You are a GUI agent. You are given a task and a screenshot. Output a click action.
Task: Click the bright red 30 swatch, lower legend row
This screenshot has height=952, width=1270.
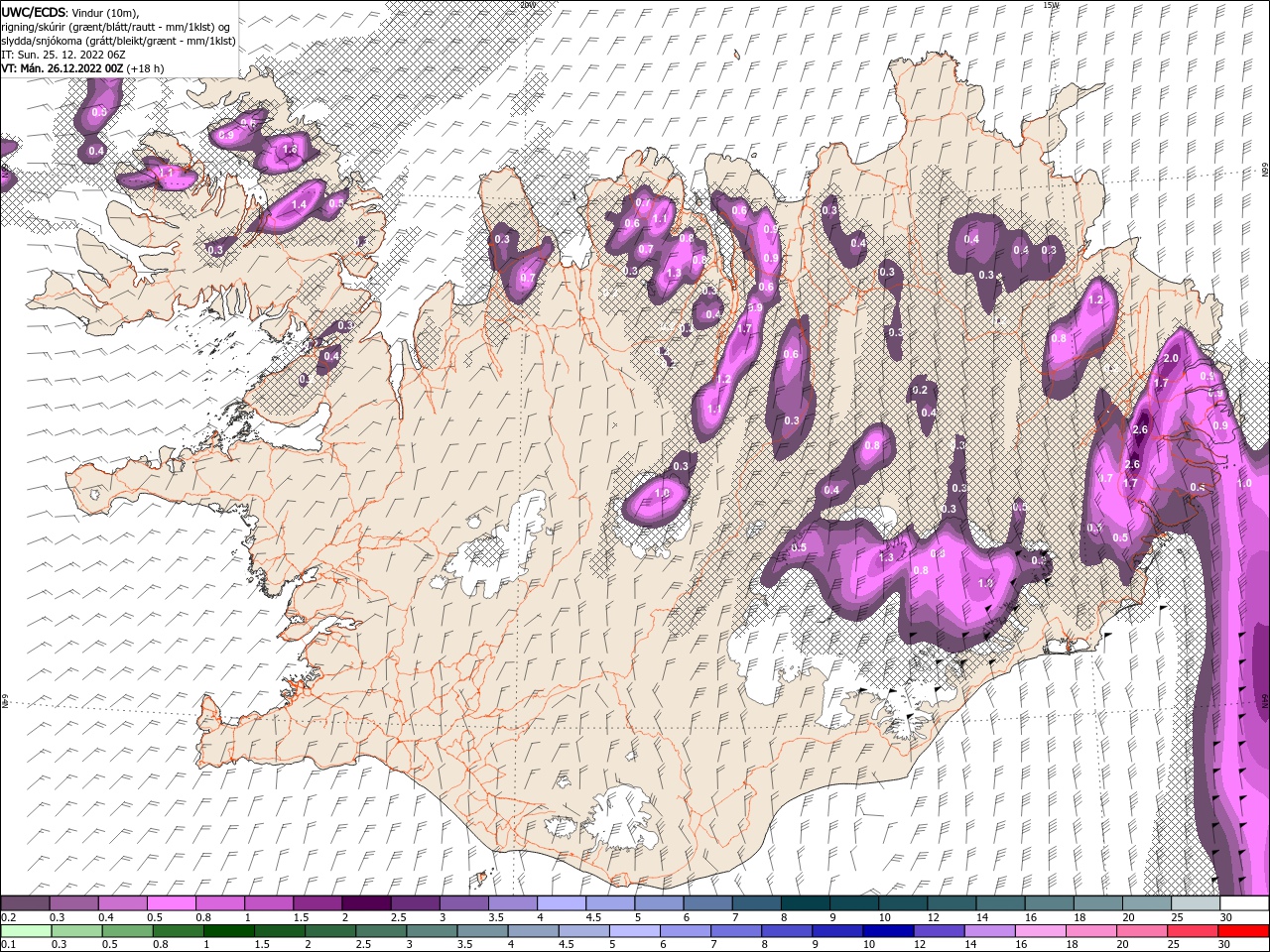pos(1243,931)
